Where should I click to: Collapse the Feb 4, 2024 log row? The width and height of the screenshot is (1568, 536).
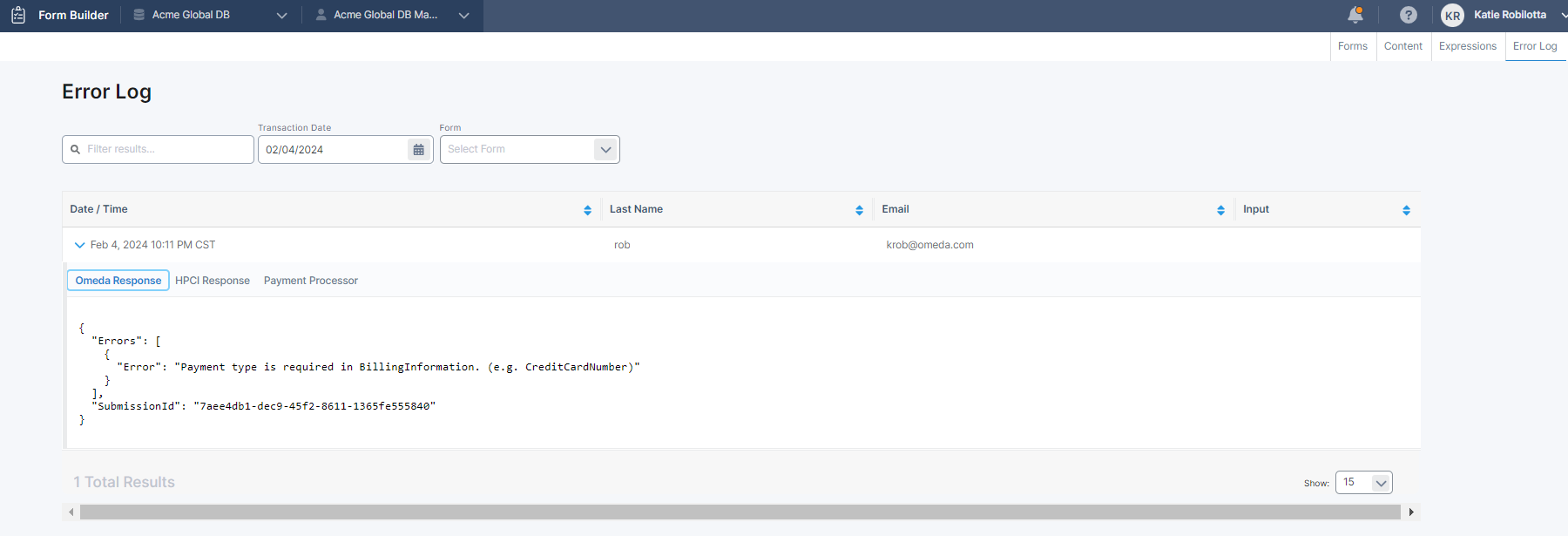pyautogui.click(x=79, y=245)
